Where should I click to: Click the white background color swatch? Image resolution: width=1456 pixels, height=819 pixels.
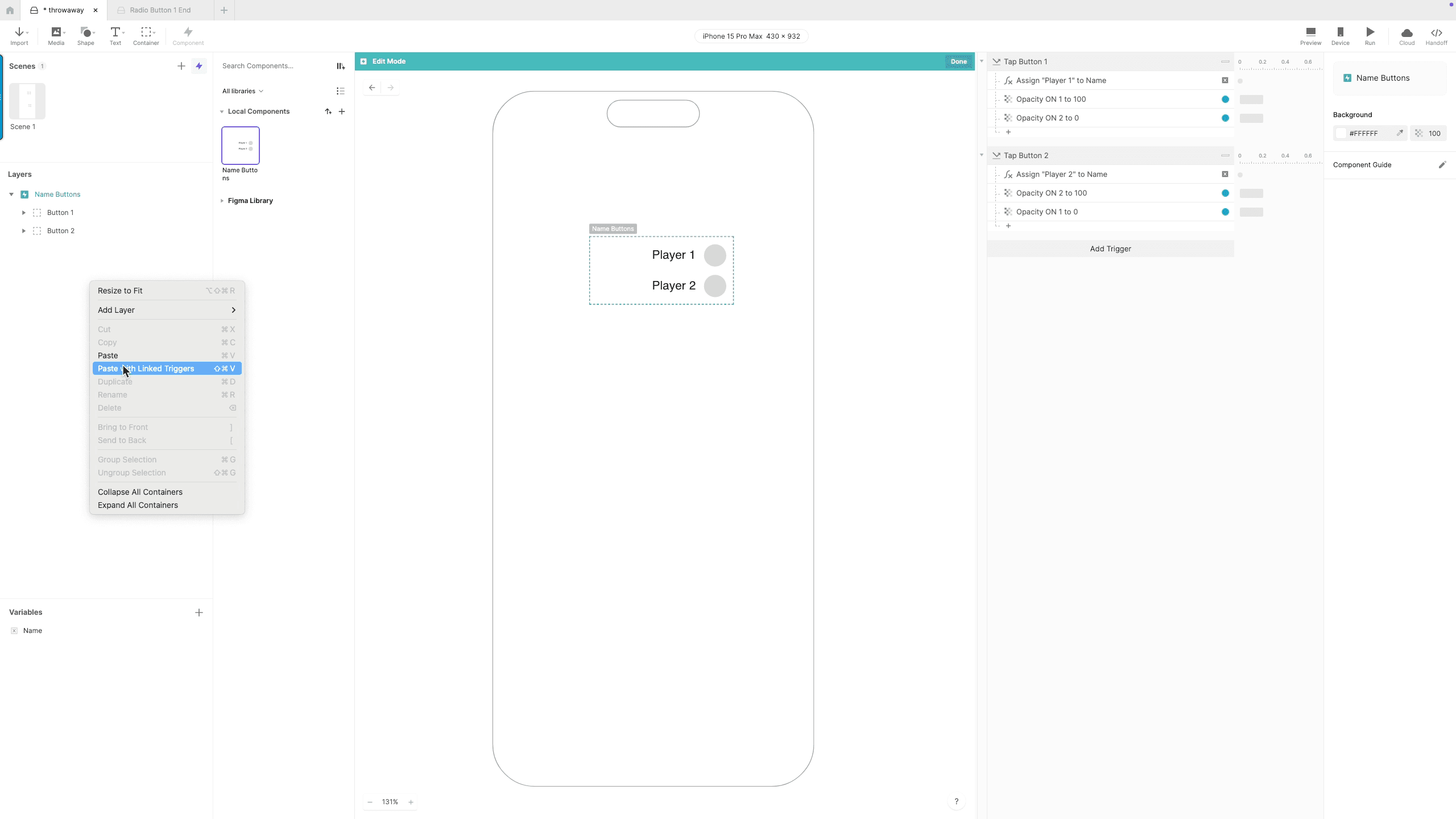click(1342, 133)
